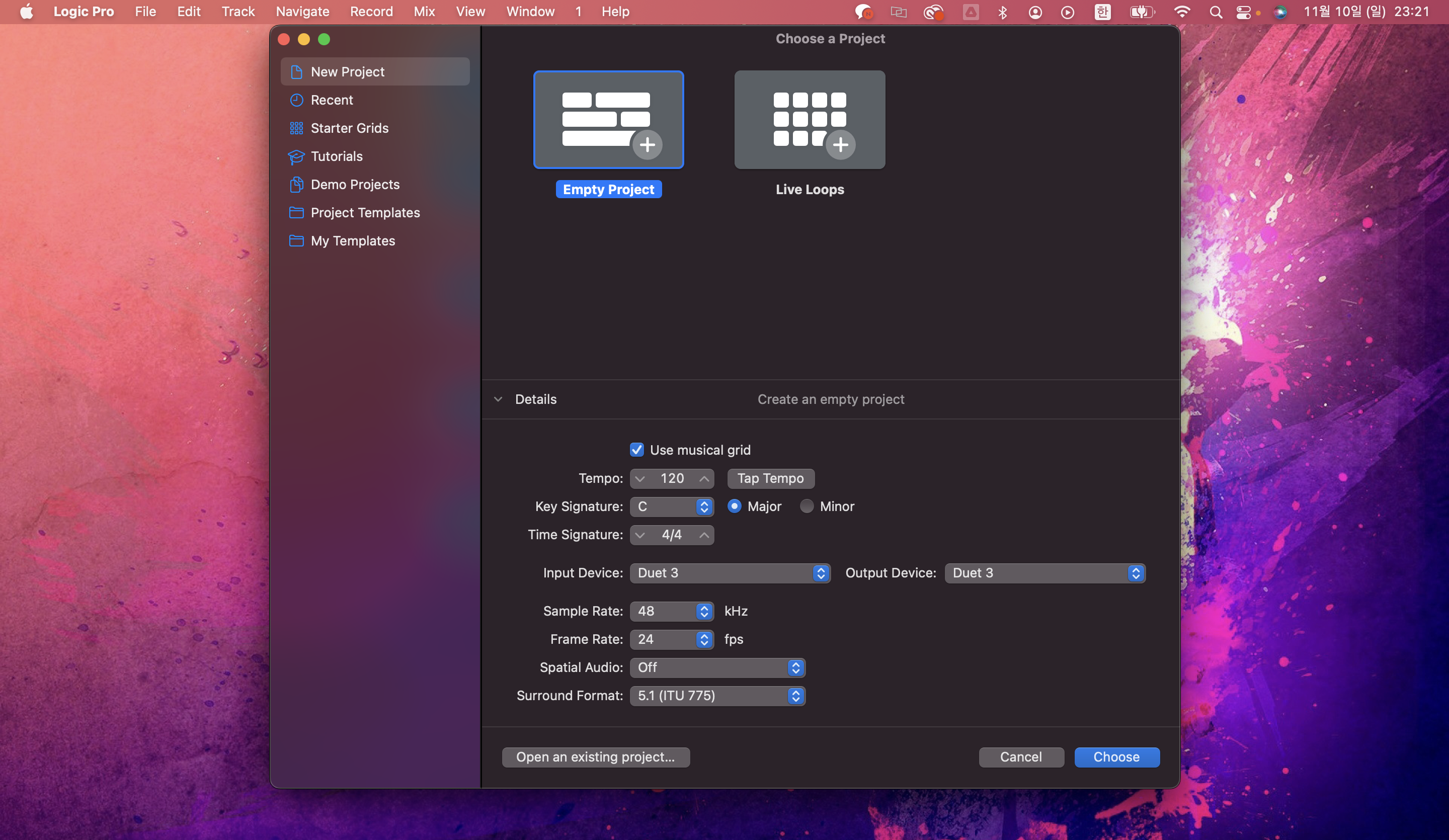Open the Mix menu

pyautogui.click(x=424, y=12)
